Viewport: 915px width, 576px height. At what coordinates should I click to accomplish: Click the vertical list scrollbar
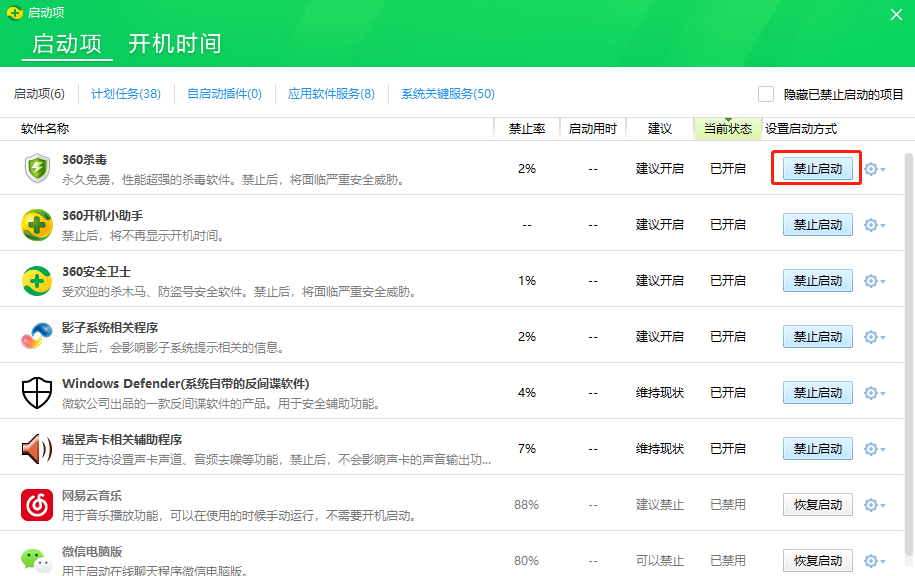909,354
